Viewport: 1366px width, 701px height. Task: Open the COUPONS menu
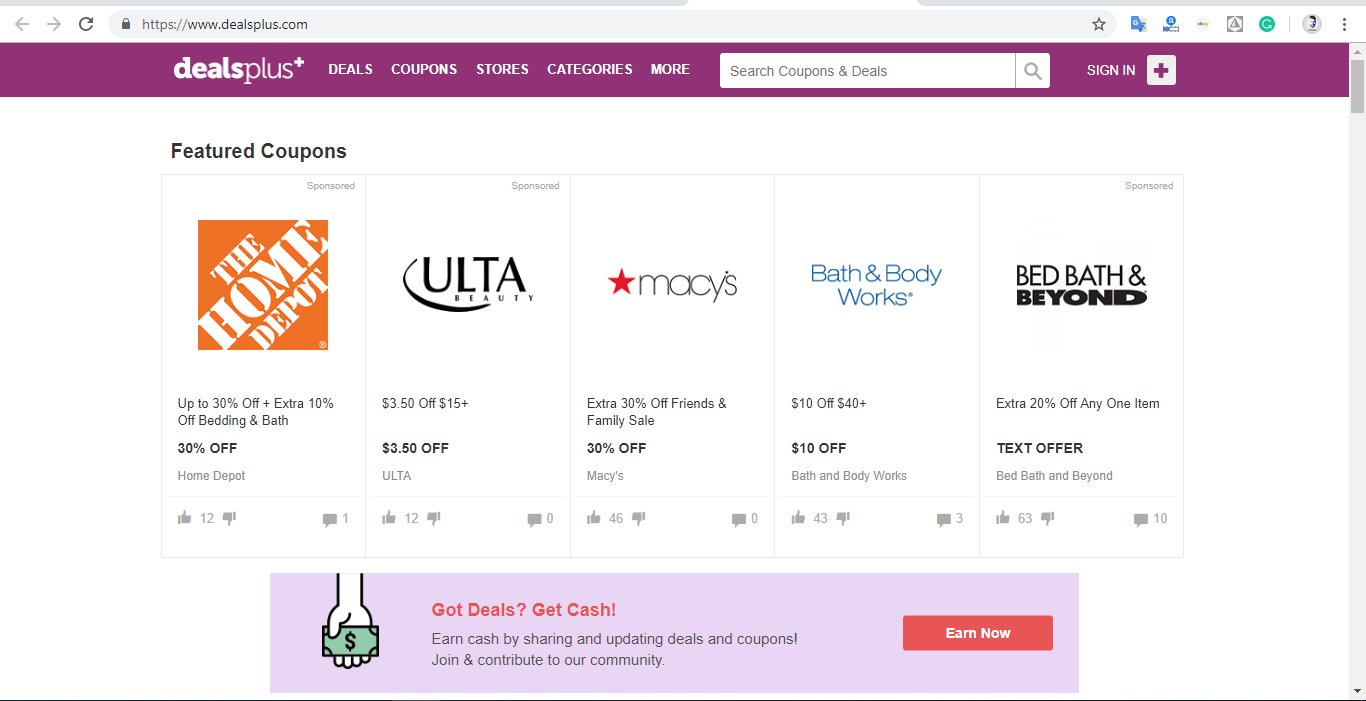[424, 69]
